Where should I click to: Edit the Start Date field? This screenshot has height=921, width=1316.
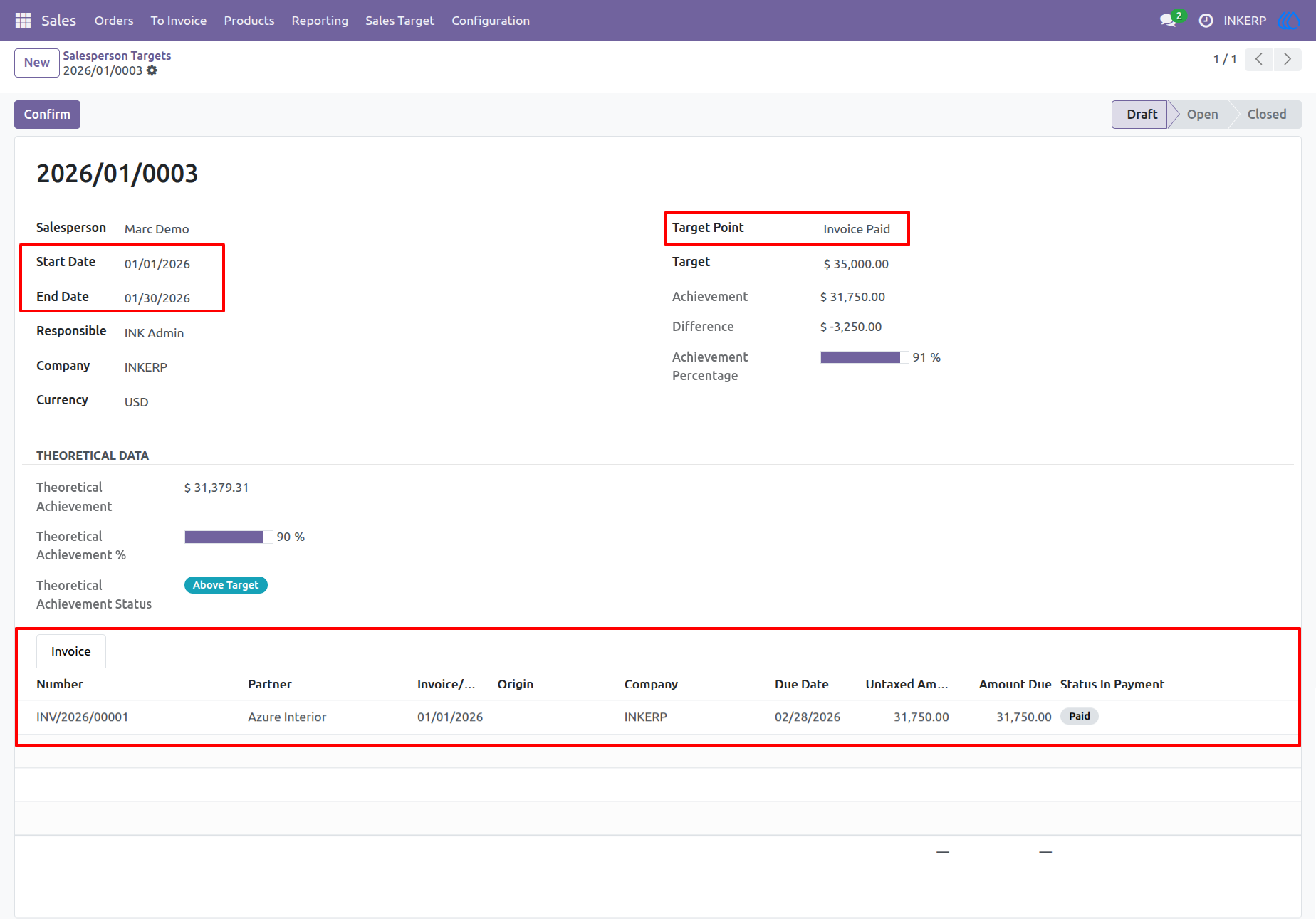click(157, 264)
